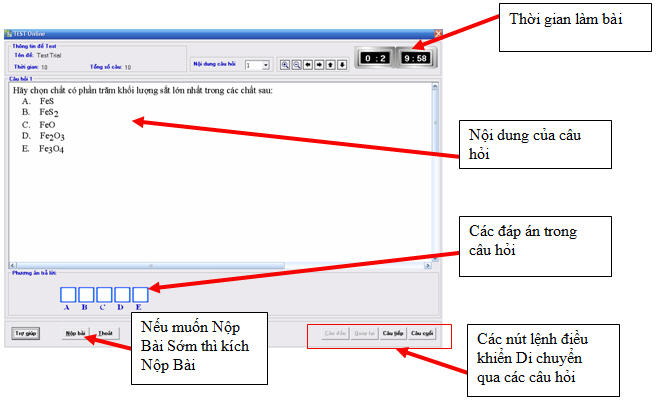Click the right arrow toolbar icon

pyautogui.click(x=319, y=65)
